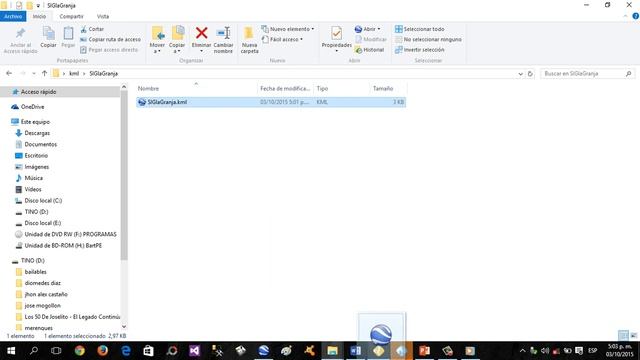The width and height of the screenshot is (640, 360).
Task: Open Microsoft Edge from taskbar
Action: (x=126, y=351)
